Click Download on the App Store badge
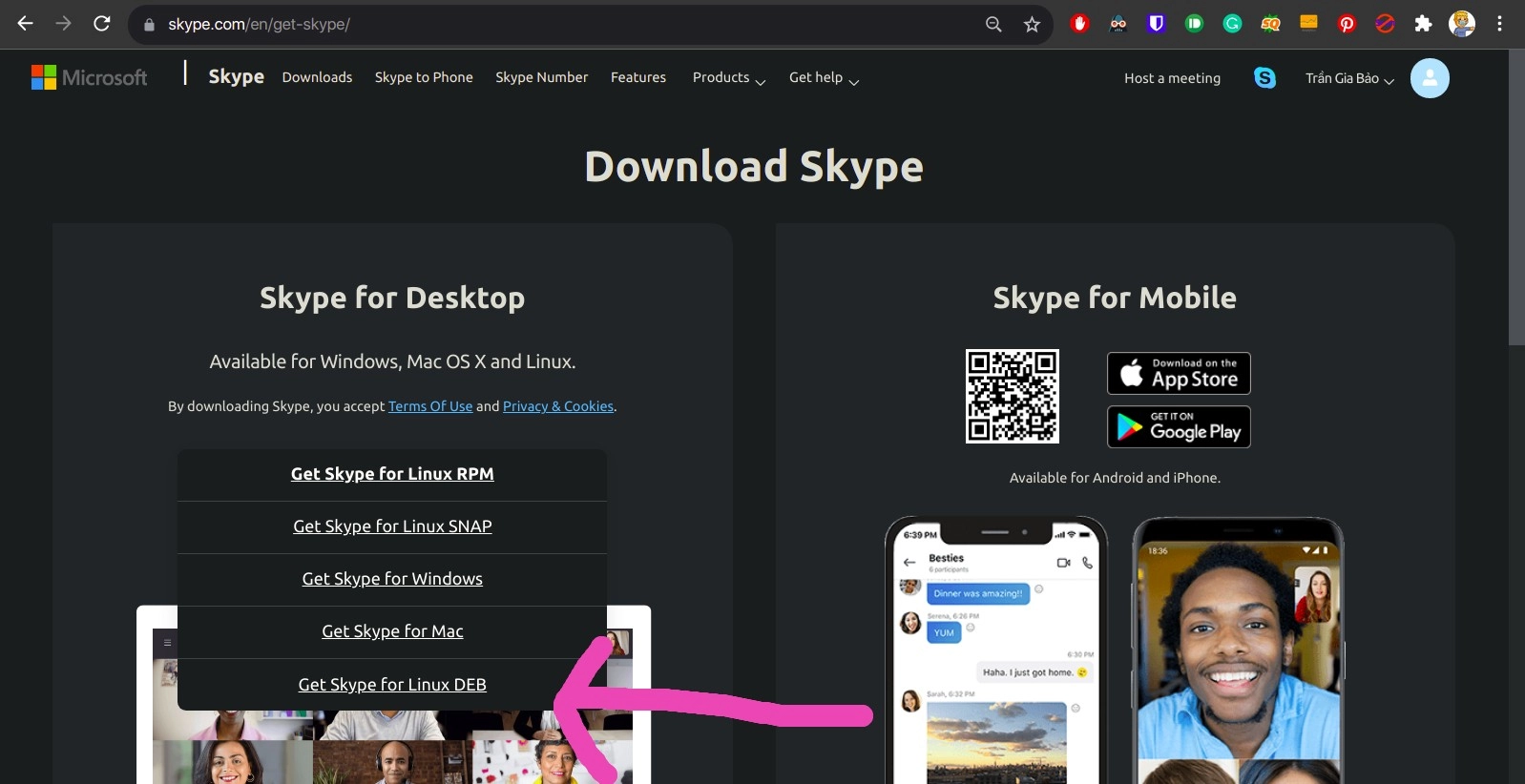Image resolution: width=1525 pixels, height=784 pixels. tap(1179, 373)
